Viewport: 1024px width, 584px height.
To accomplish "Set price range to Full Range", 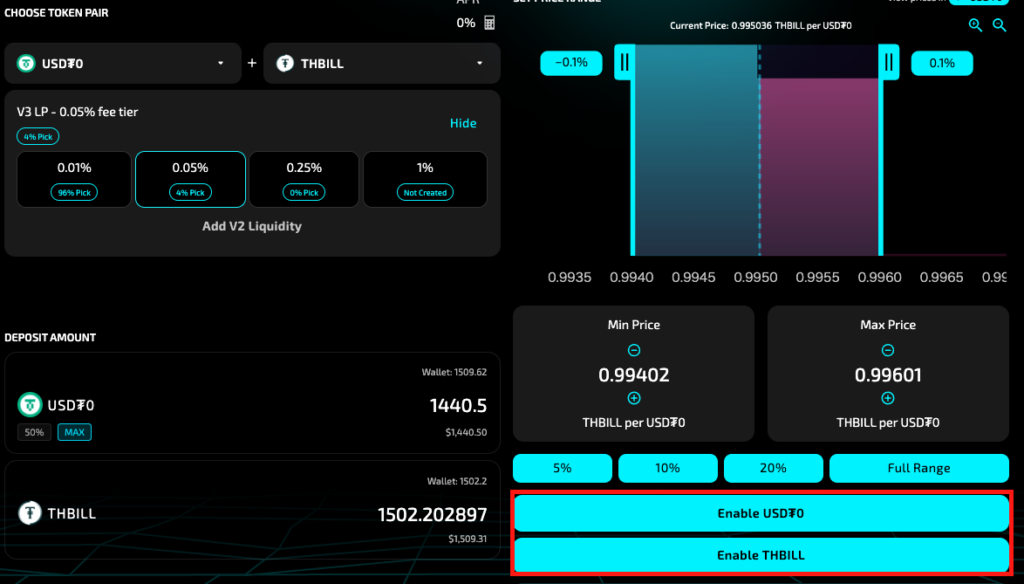I will 918,468.
